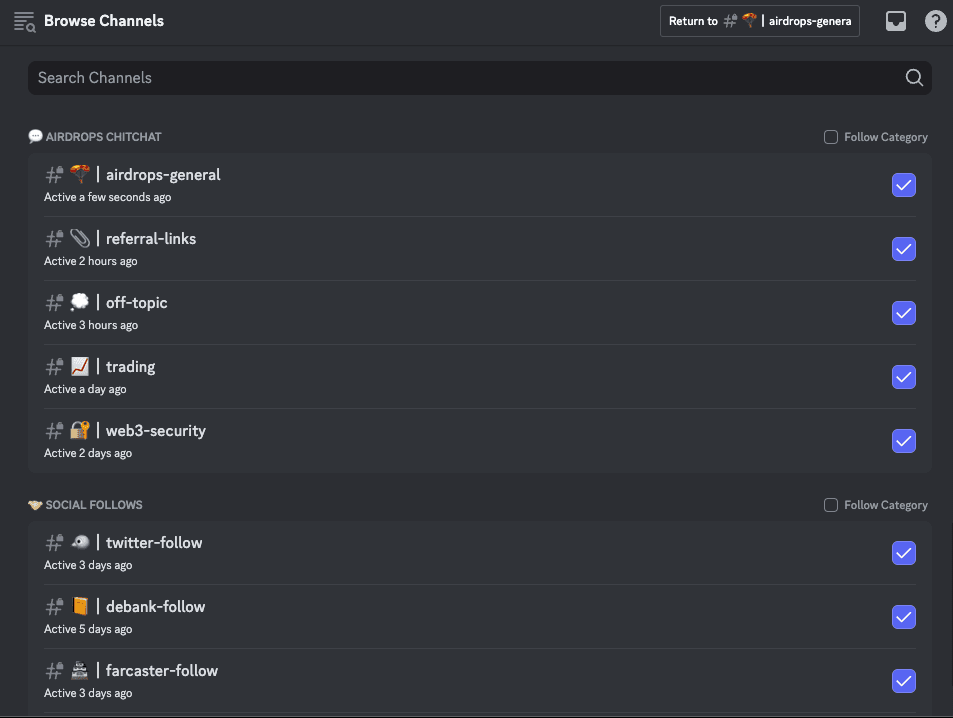Enable Follow Category for Social Follows

pos(830,505)
